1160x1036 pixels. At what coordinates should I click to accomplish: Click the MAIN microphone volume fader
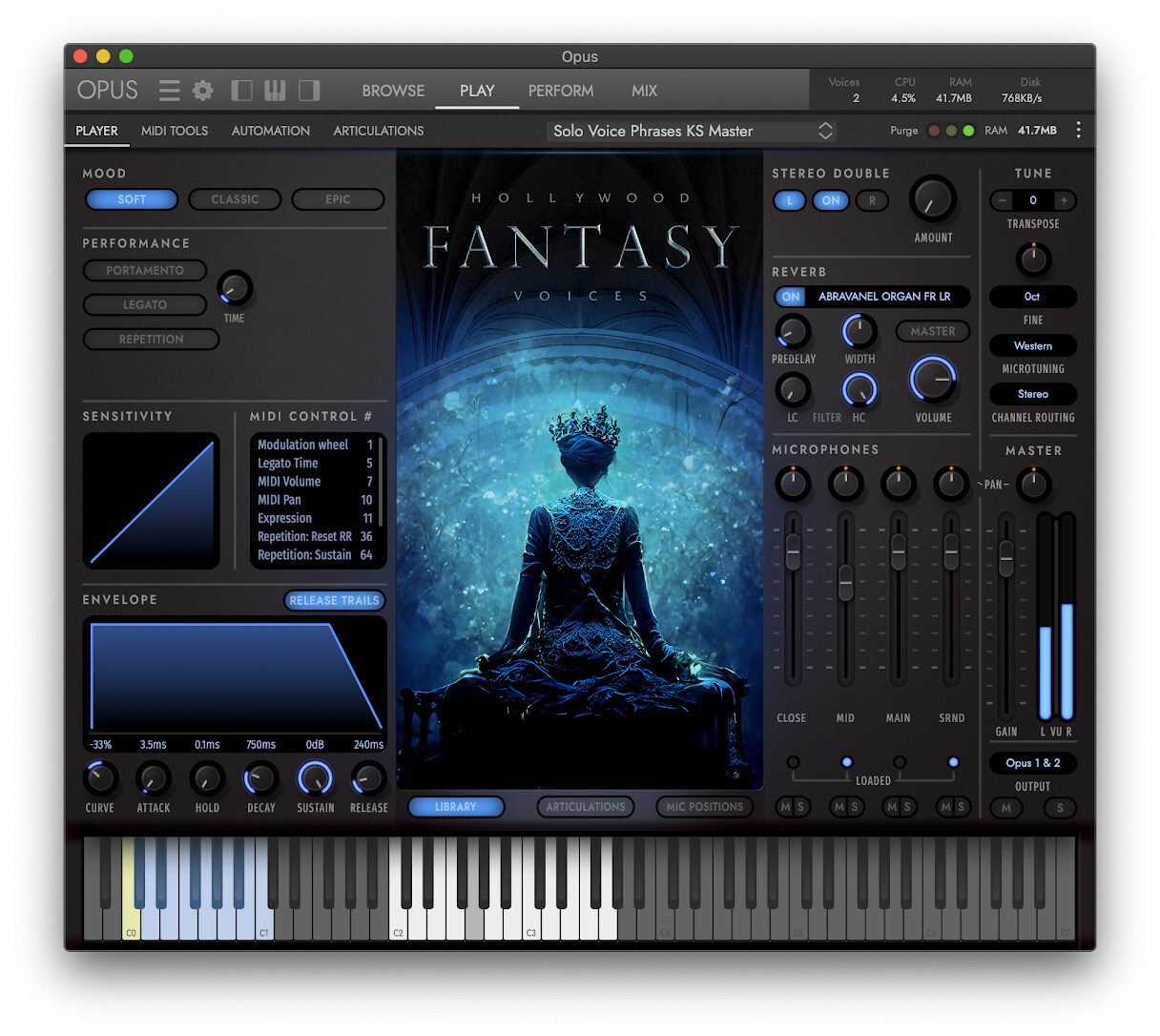[x=898, y=551]
